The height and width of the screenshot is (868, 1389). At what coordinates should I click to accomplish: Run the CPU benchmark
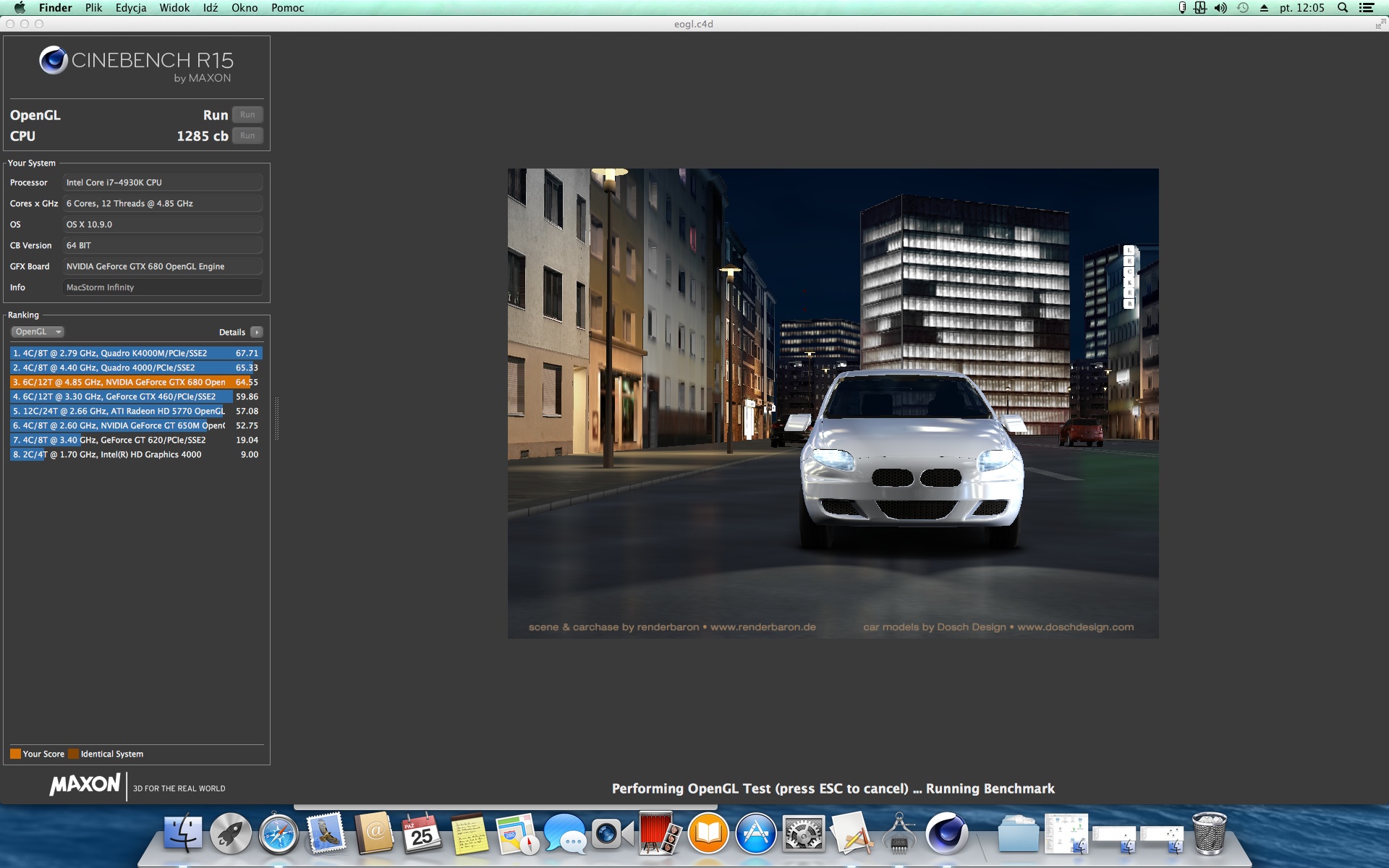coord(247,136)
